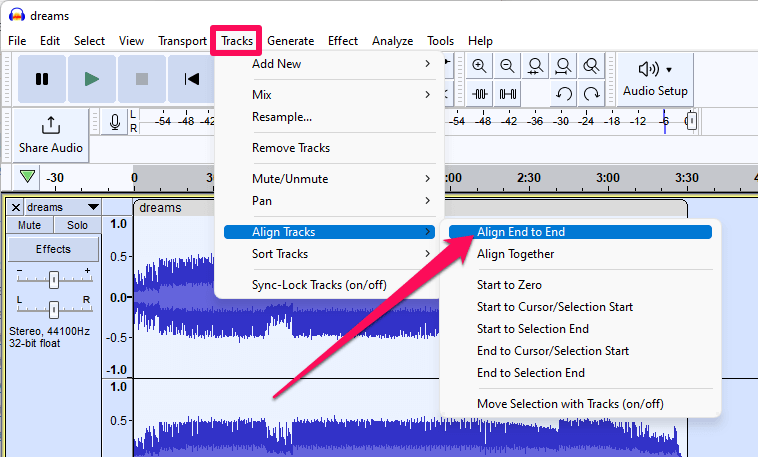Click the green playhead triangle in timeline

click(x=28, y=177)
